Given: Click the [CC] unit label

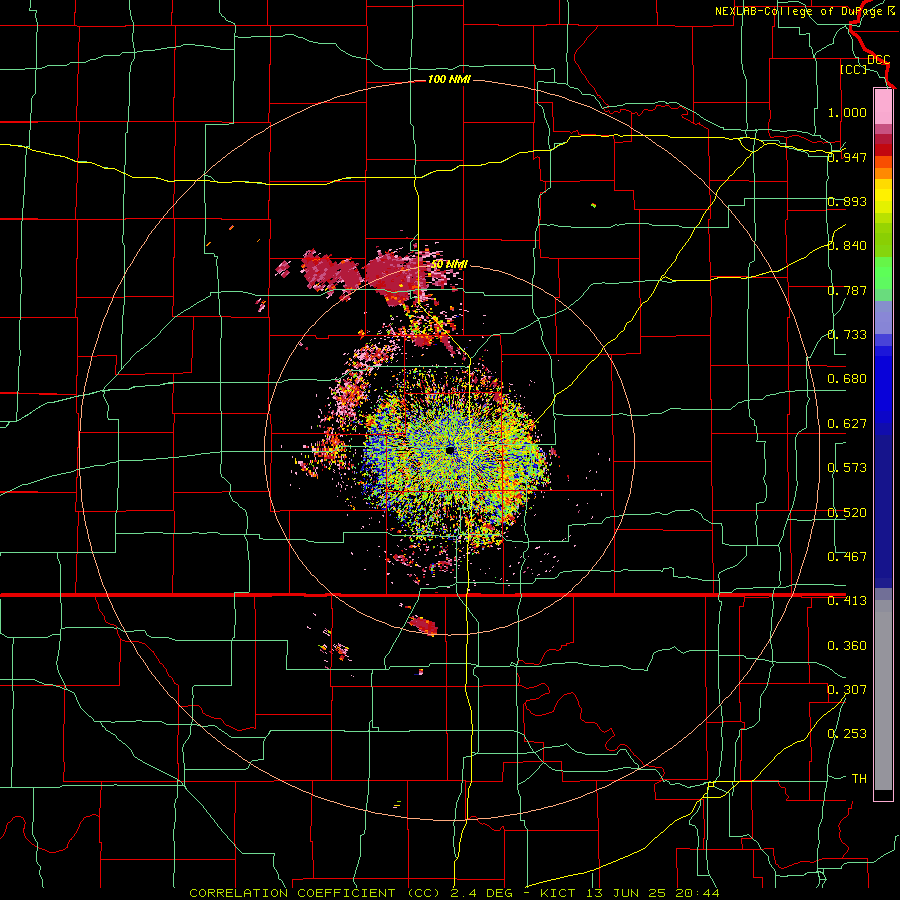Looking at the screenshot, I should click(853, 70).
